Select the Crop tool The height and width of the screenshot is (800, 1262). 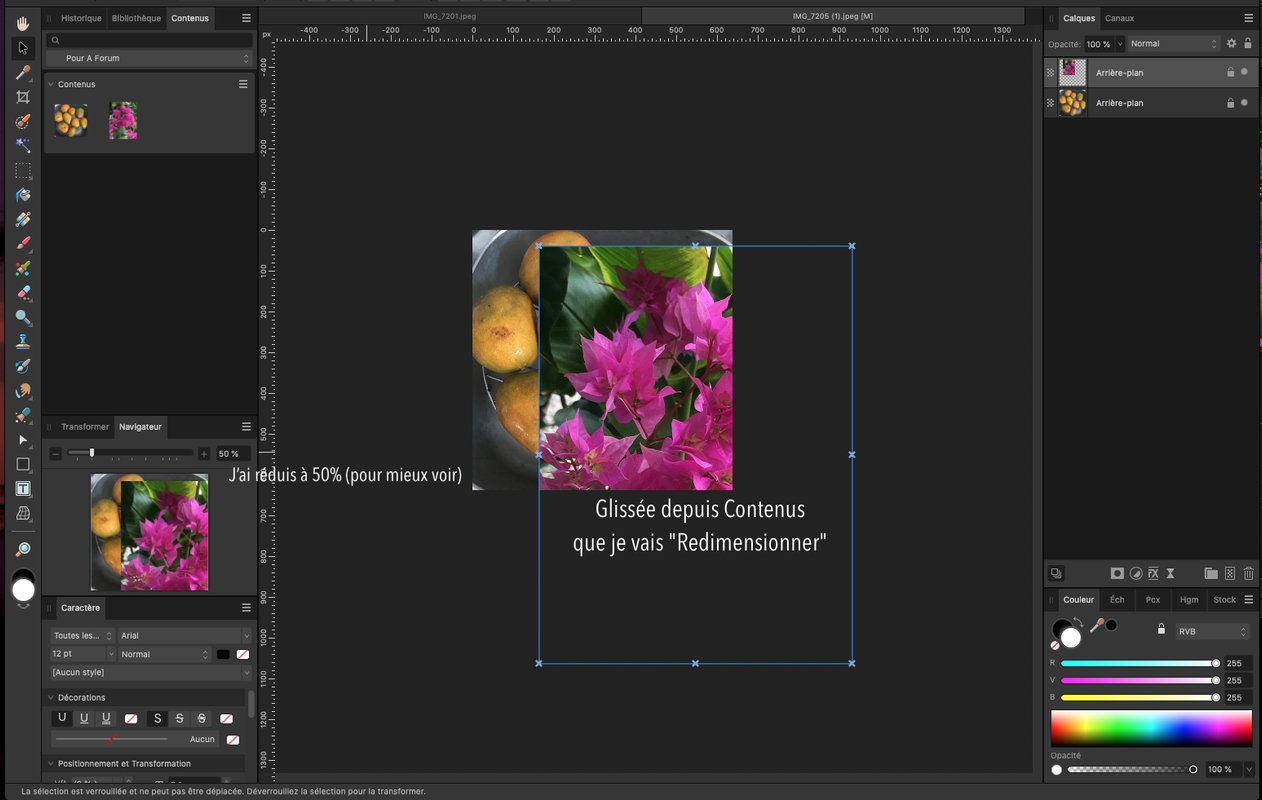pos(23,97)
